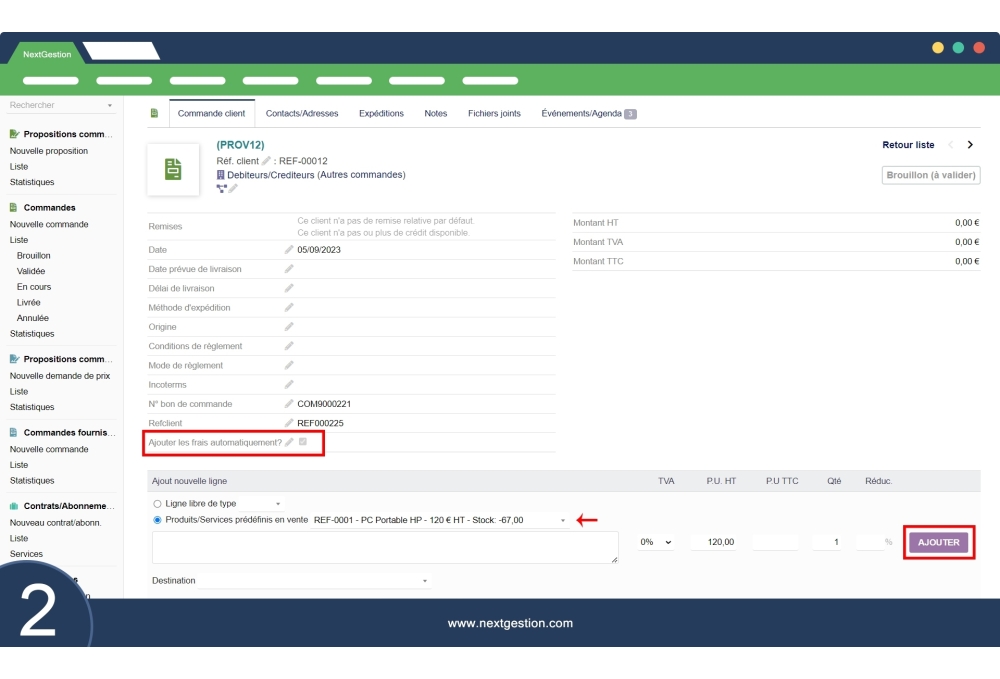1000x679 pixels.
Task: Click the green document icon beside Commande client tab
Action: (x=153, y=113)
